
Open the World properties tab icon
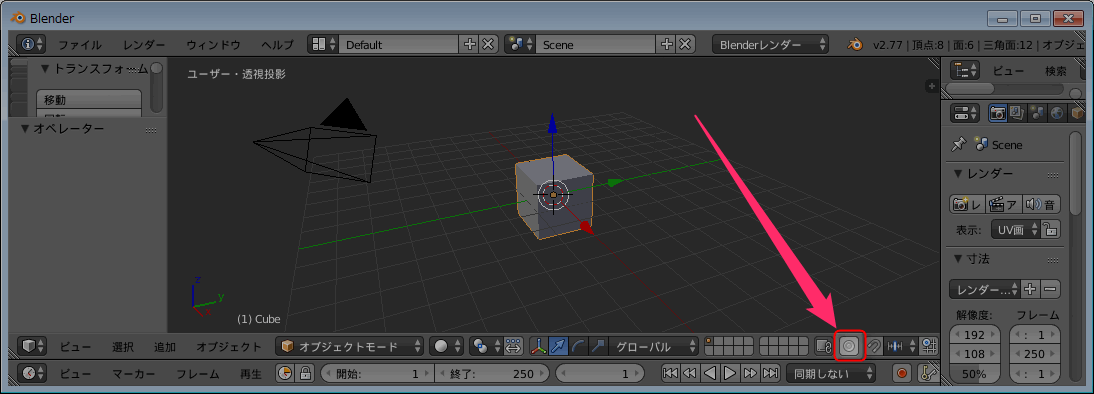click(1057, 112)
